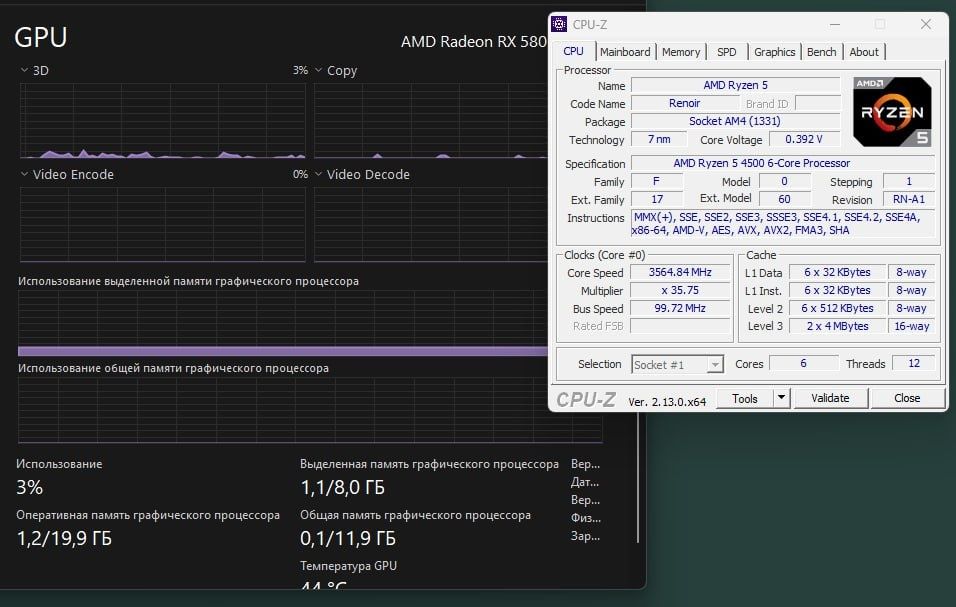This screenshot has width=956, height=607.
Task: Click the Instructions list text field
Action: [x=782, y=224]
